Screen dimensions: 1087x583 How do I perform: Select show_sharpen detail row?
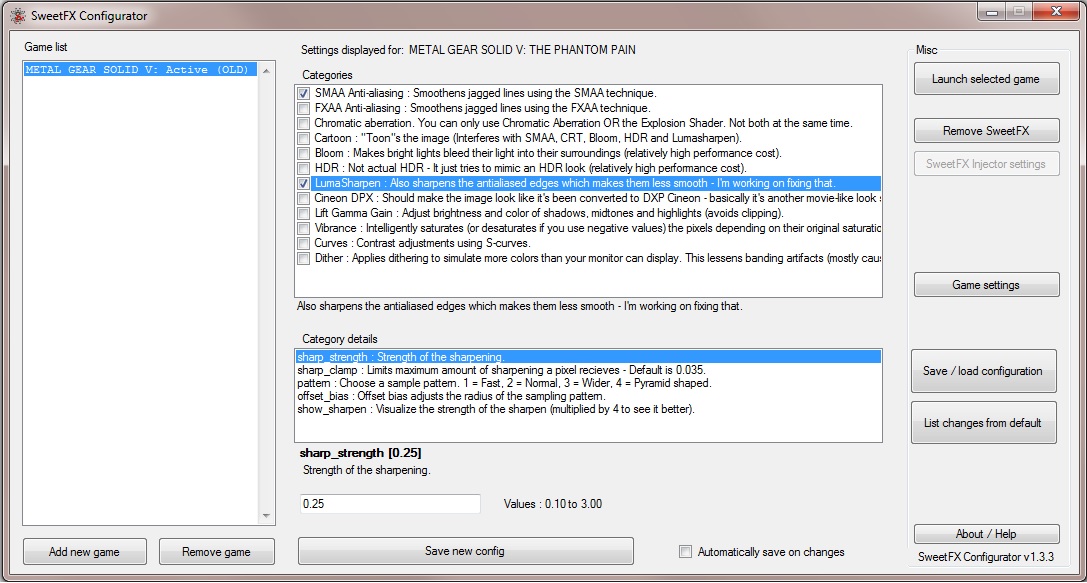[496, 410]
